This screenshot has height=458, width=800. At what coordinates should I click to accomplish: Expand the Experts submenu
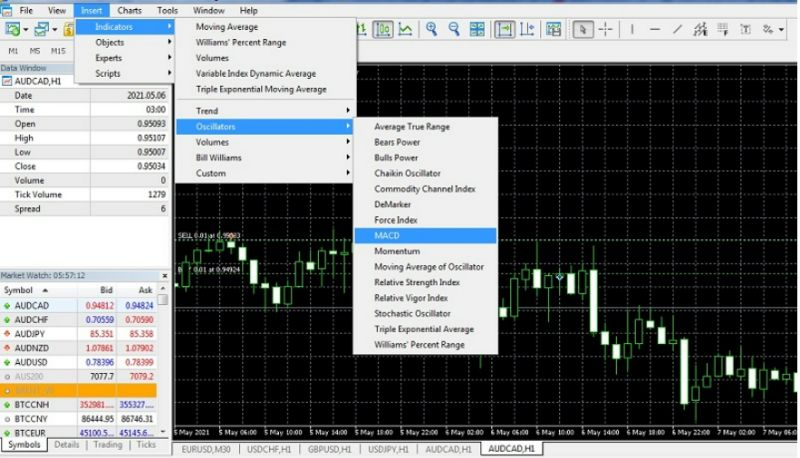coord(125,58)
